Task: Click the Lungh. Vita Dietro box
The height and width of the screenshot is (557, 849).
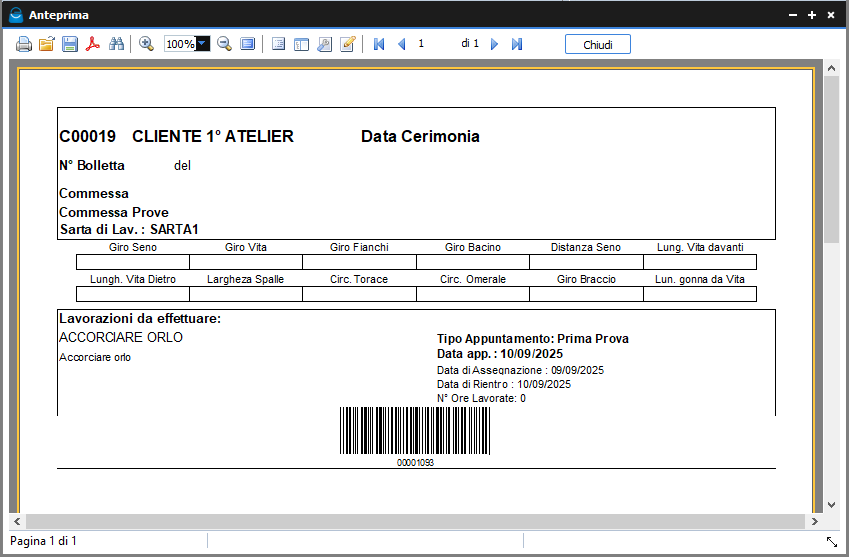Action: tap(133, 294)
